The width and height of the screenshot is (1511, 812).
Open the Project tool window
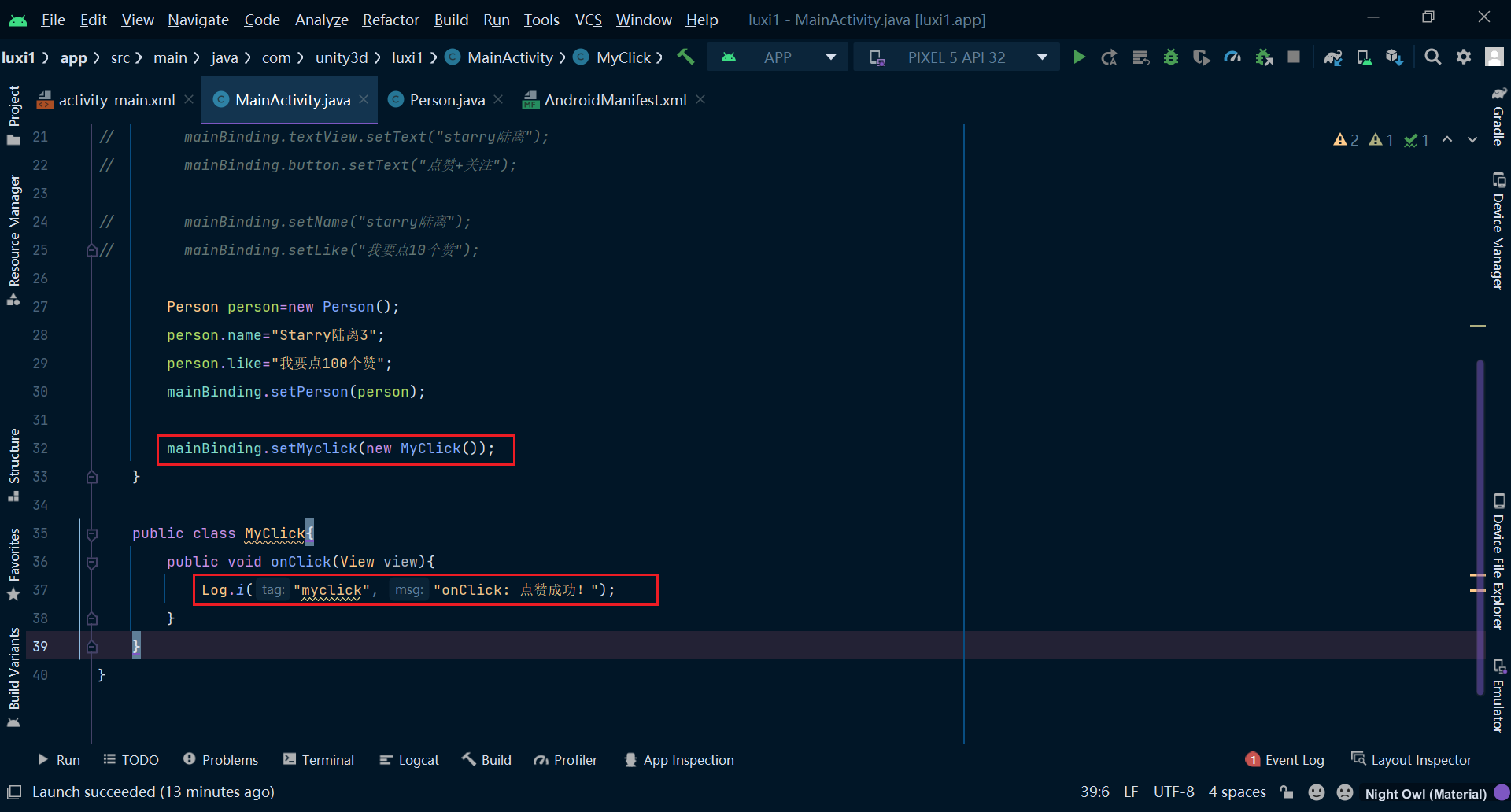13,115
